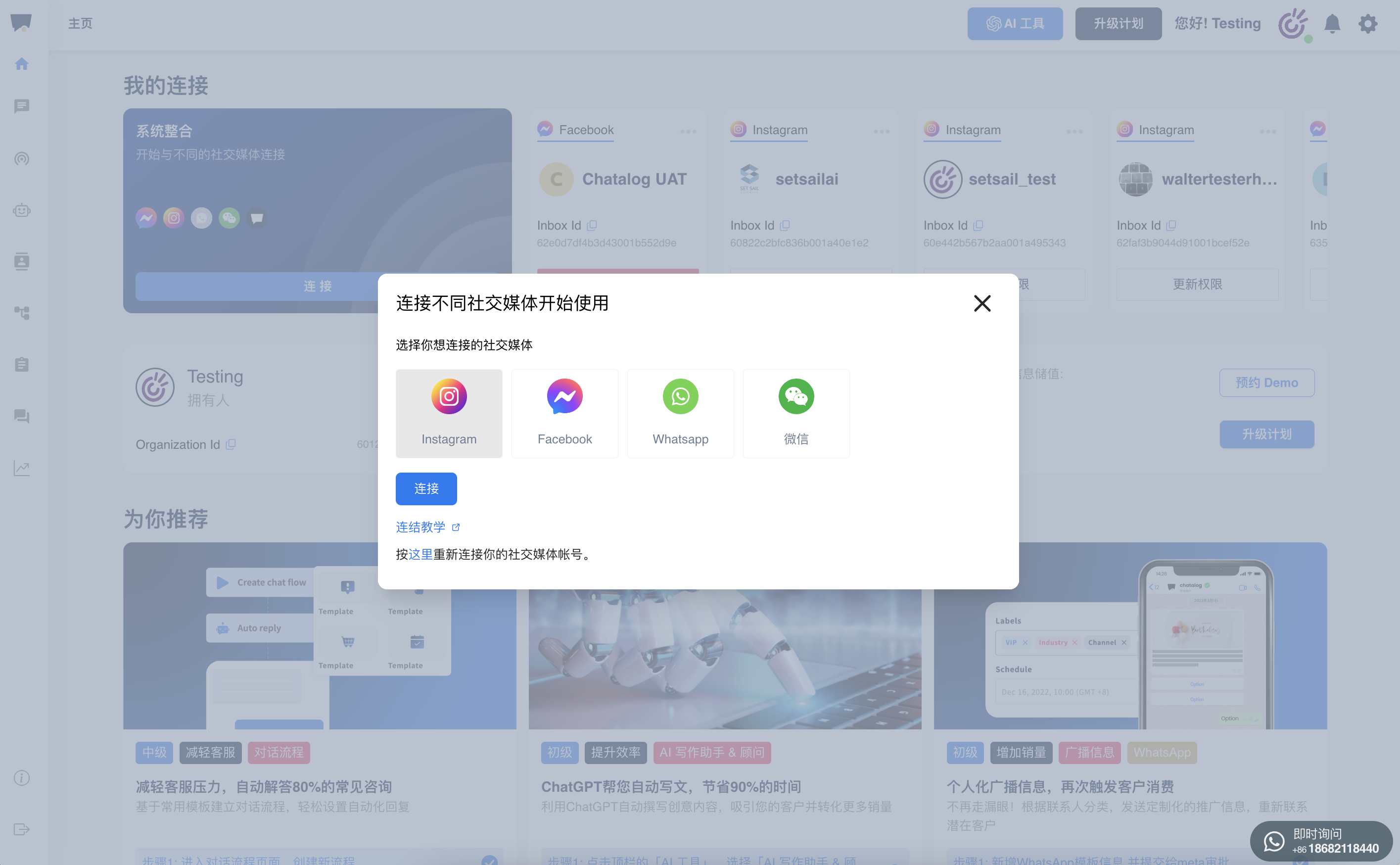Click the WhatsApp tag on the broadcast card

[x=1162, y=752]
